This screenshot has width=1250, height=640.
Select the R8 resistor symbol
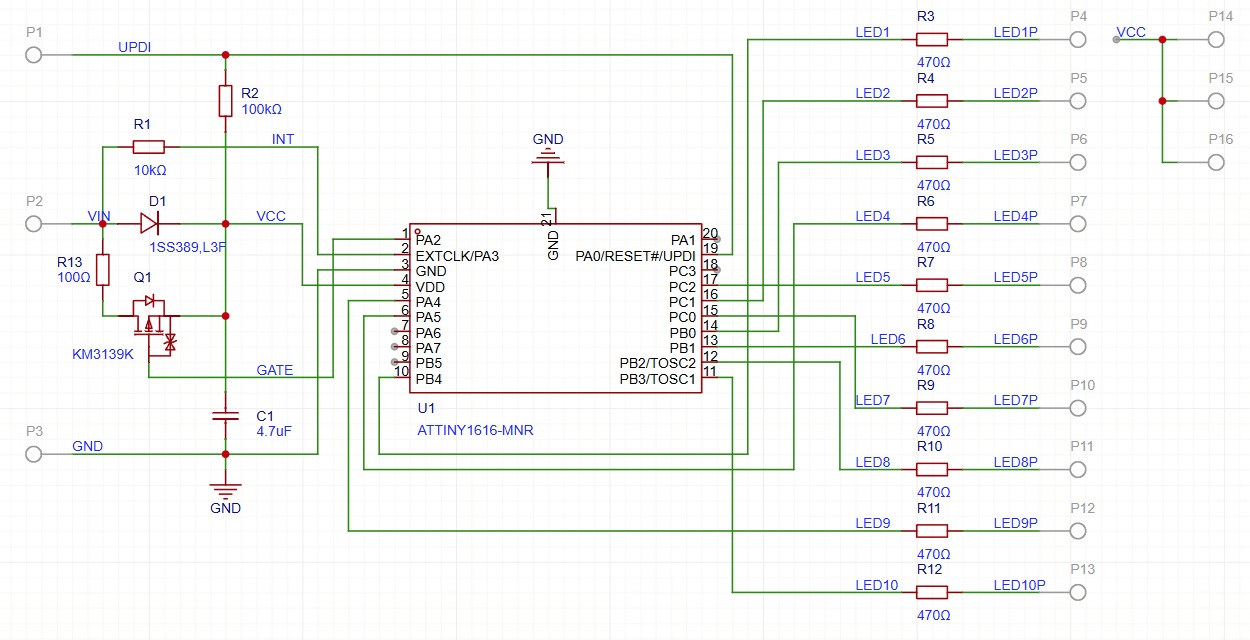point(932,346)
